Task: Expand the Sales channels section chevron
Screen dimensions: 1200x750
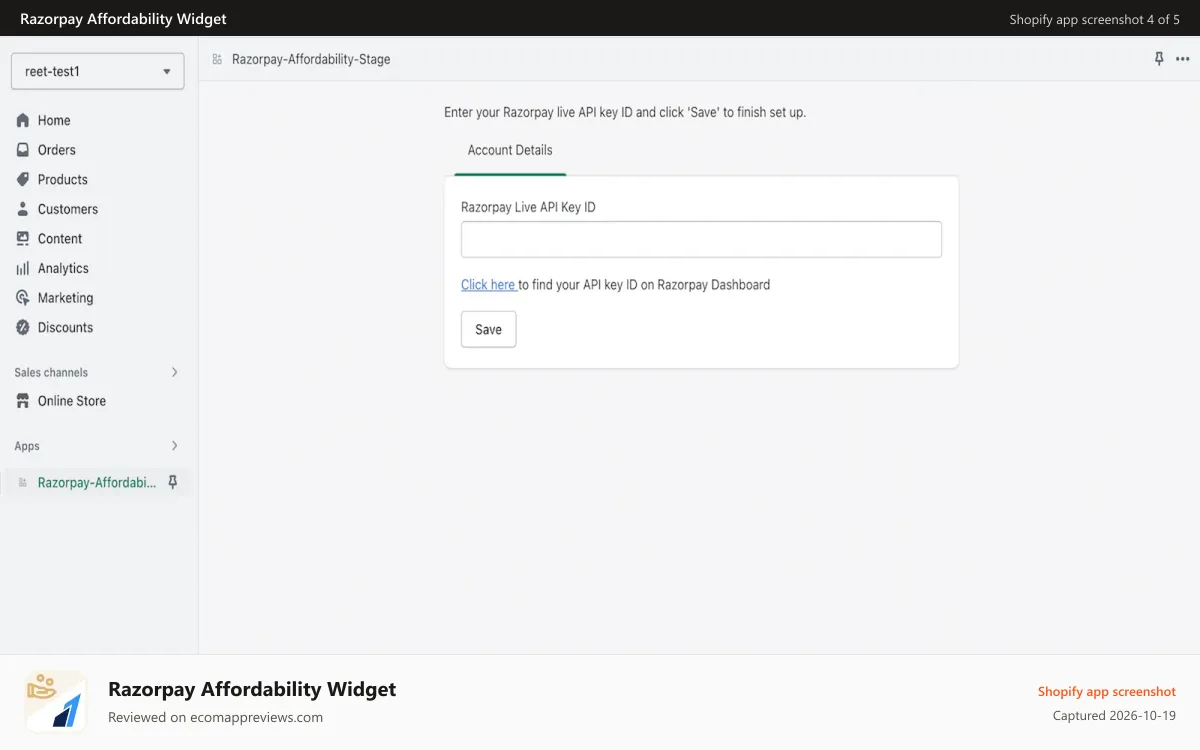Action: tap(174, 372)
